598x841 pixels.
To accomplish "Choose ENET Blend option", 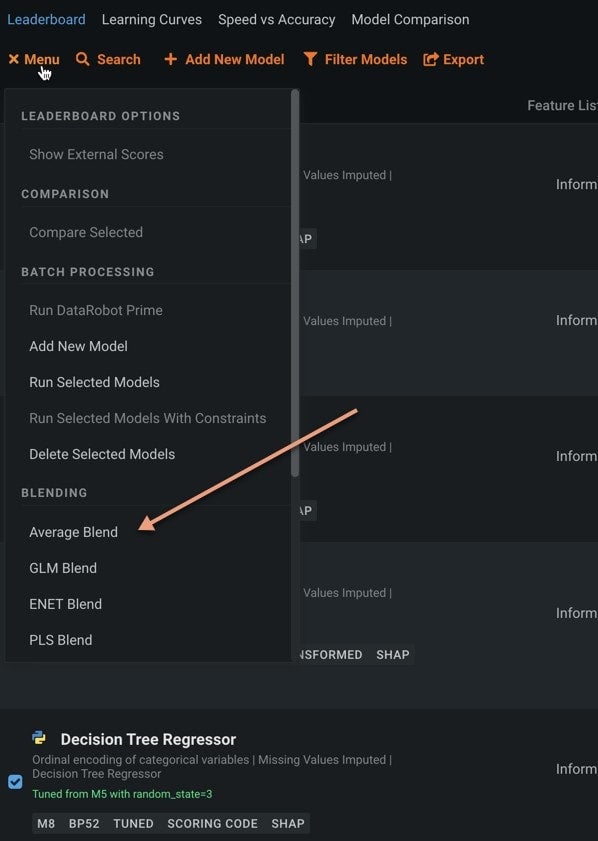I will point(65,604).
